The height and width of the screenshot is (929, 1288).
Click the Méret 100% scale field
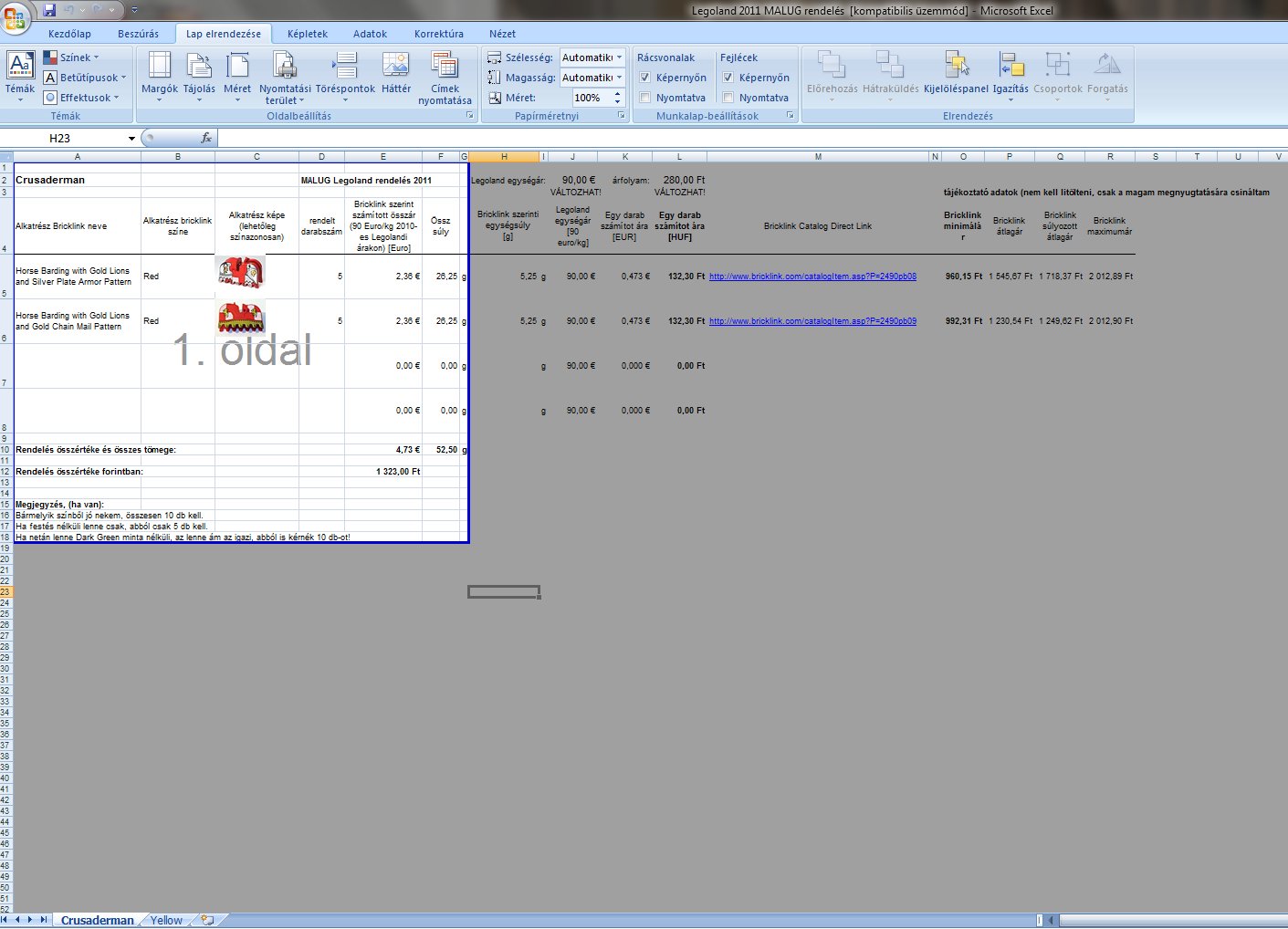[x=591, y=98]
